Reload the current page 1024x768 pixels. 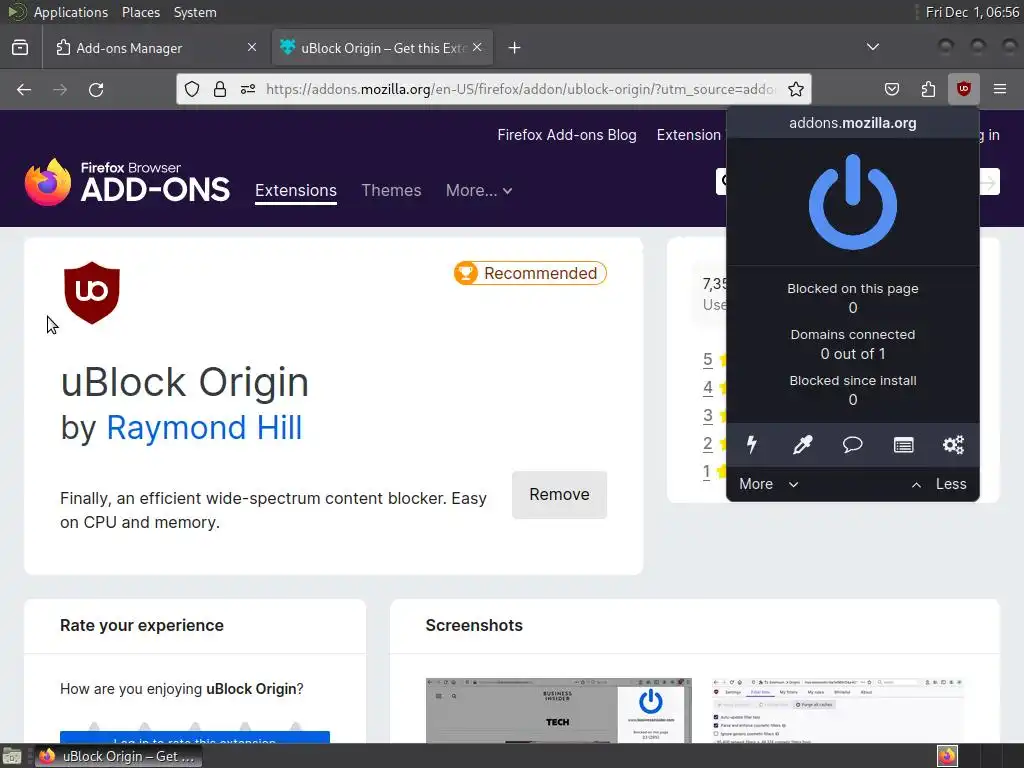point(96,89)
